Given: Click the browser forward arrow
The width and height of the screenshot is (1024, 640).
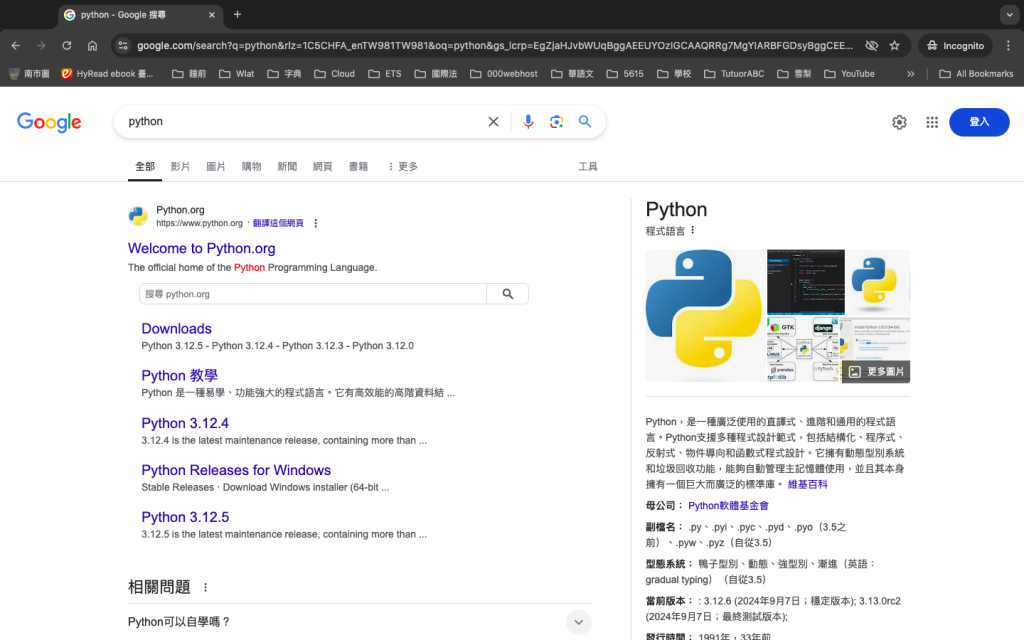Looking at the screenshot, I should tap(41, 46).
